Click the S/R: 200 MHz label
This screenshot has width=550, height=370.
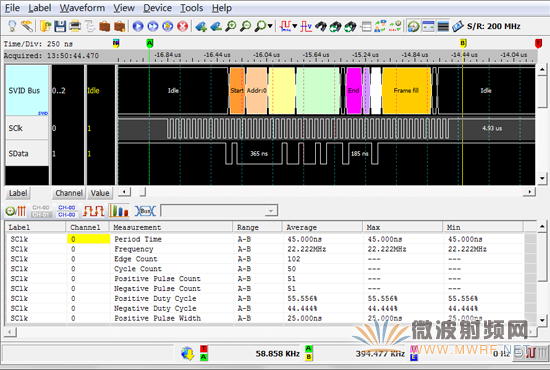click(x=494, y=26)
